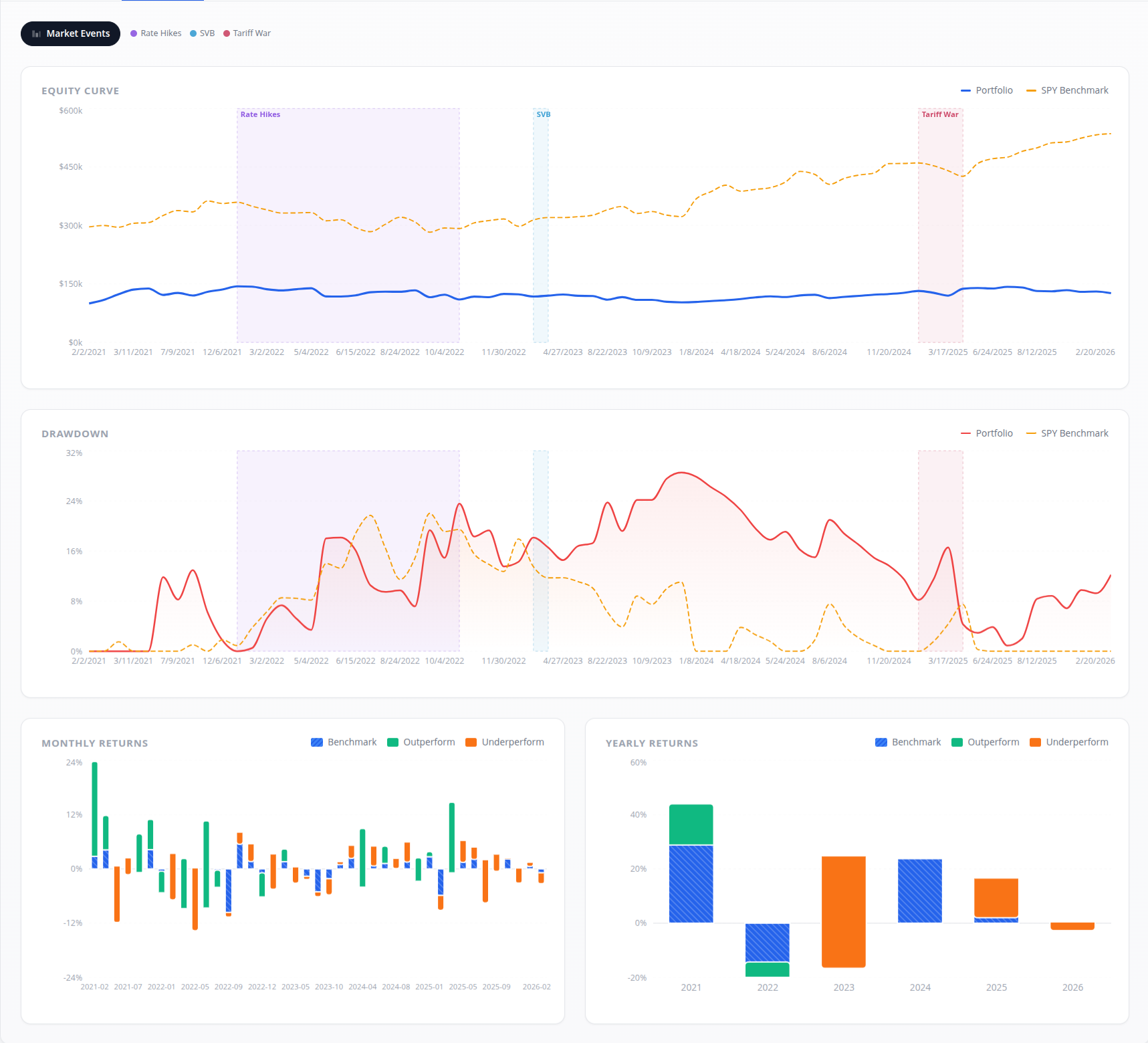The width and height of the screenshot is (1148, 1043).
Task: Click the EQUITY CURVE heading
Action: [x=80, y=91]
